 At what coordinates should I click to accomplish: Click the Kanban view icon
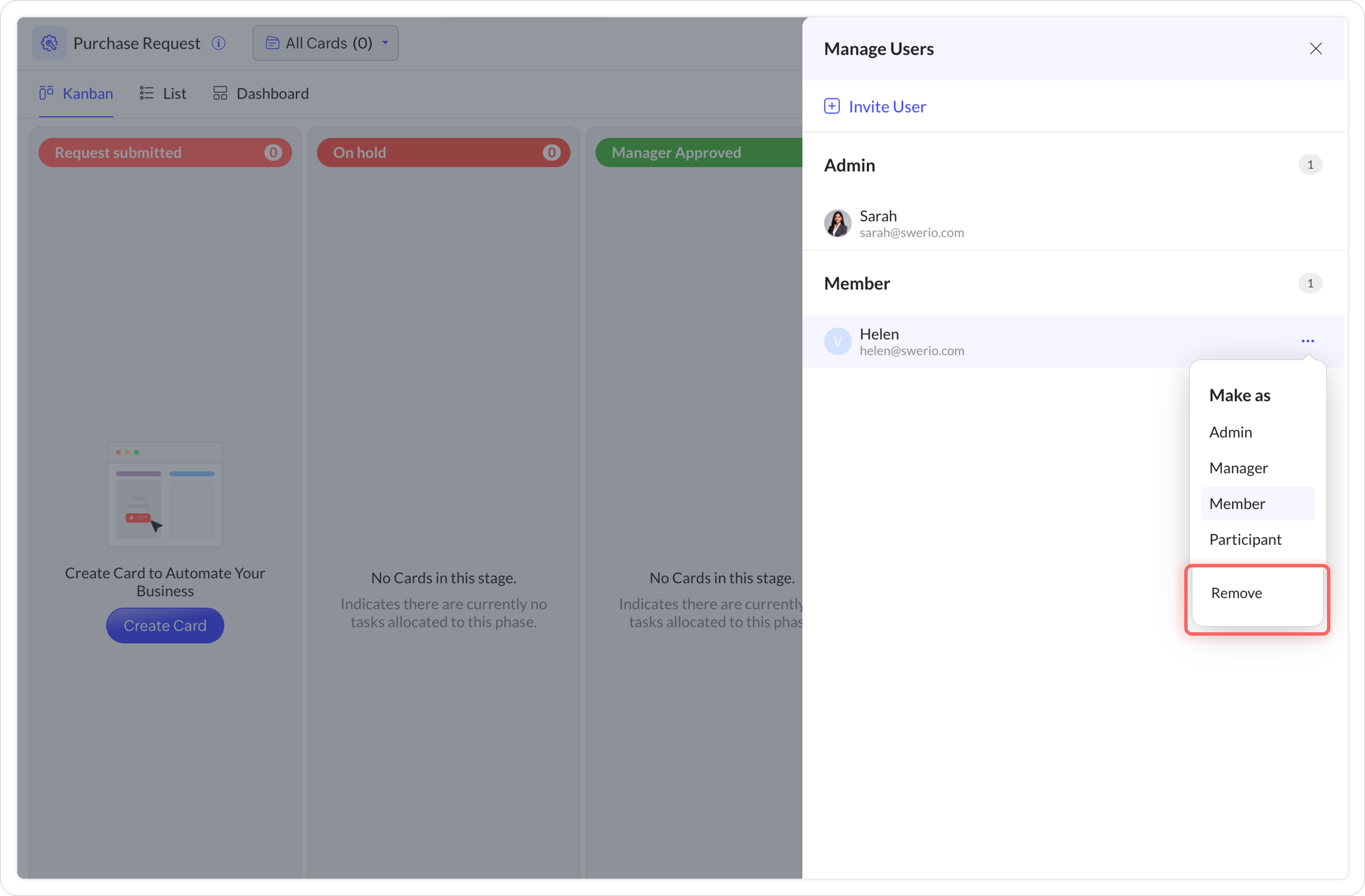click(46, 93)
